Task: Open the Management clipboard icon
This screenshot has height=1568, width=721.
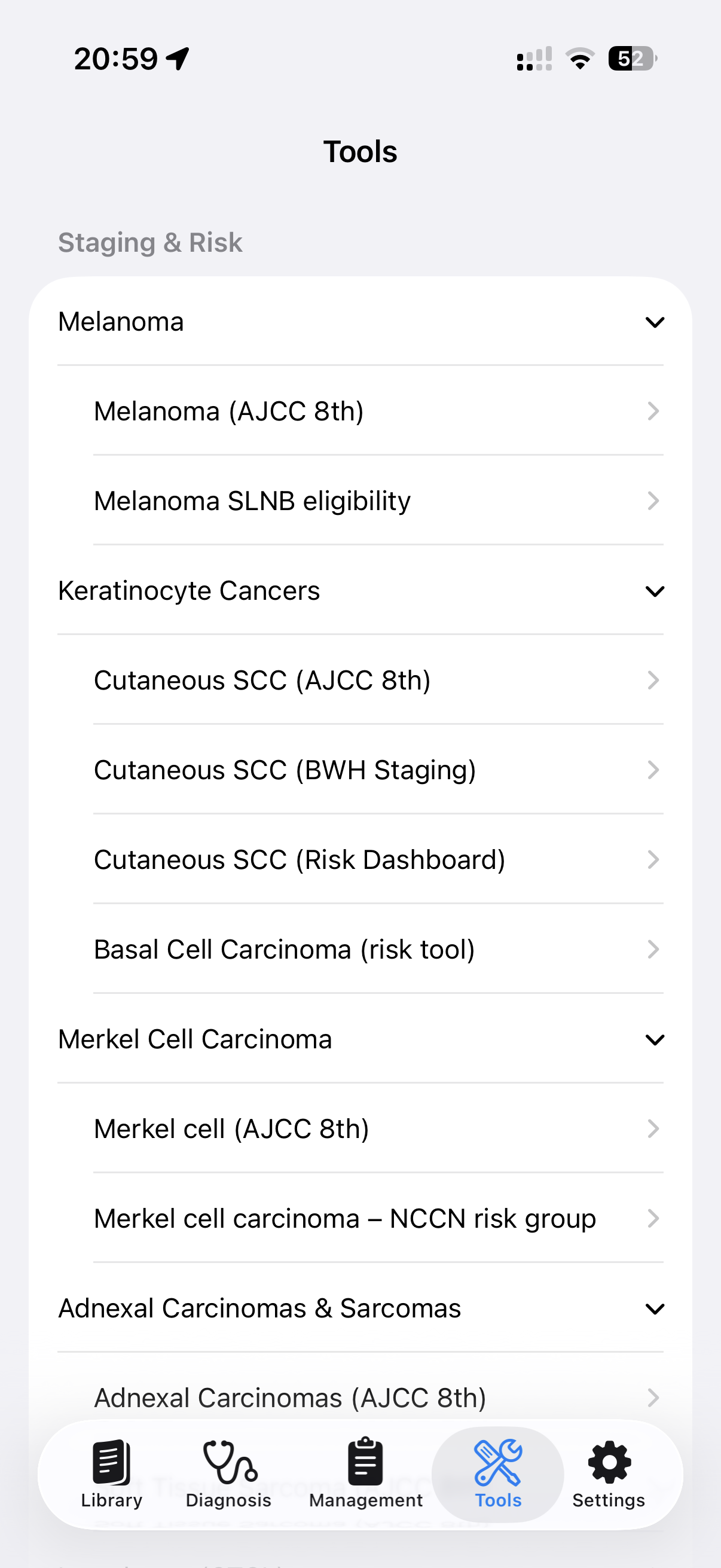Action: coord(366,1462)
